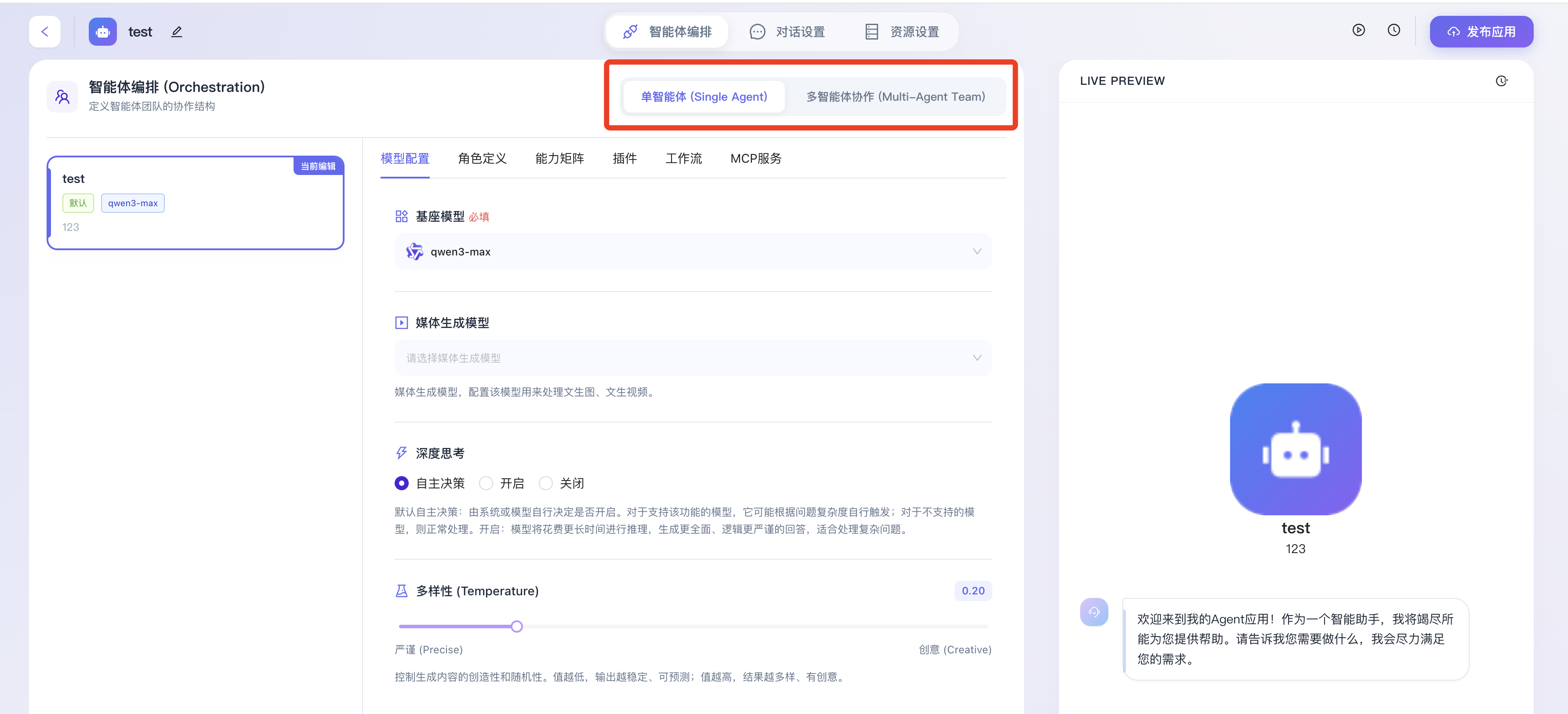Open the history clock icon
Image resolution: width=1568 pixels, height=714 pixels.
(1393, 30)
